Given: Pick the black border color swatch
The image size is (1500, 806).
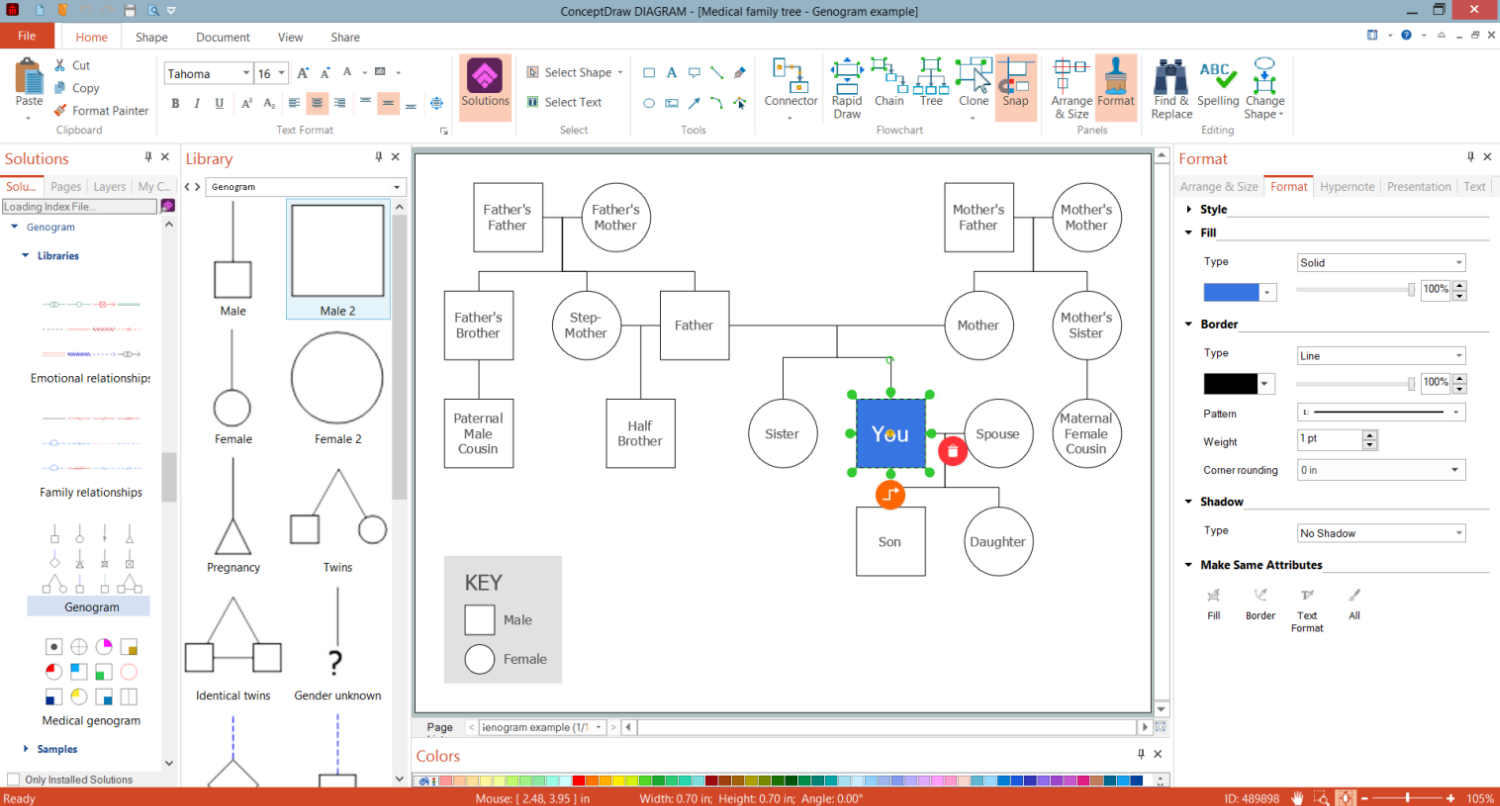Looking at the screenshot, I should [1231, 384].
